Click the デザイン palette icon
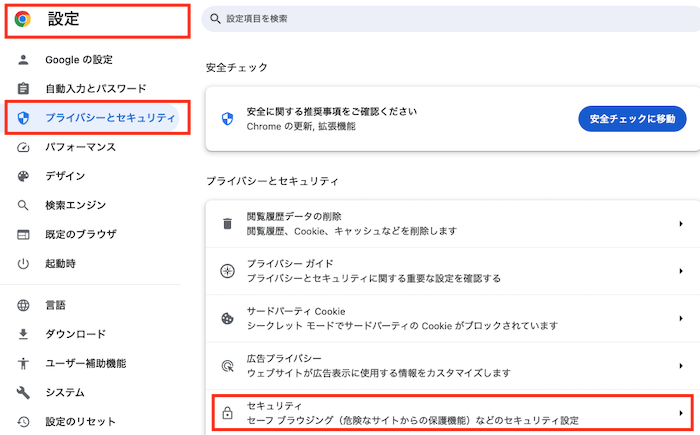This screenshot has width=700, height=435. pos(24,176)
